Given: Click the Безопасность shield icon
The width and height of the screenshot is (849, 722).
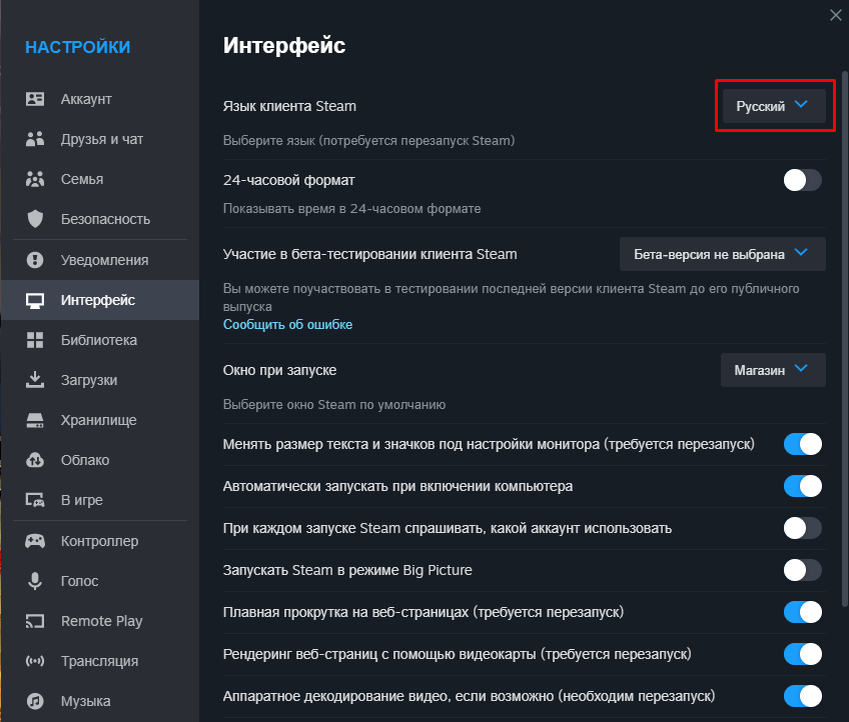Looking at the screenshot, I should pyautogui.click(x=36, y=219).
